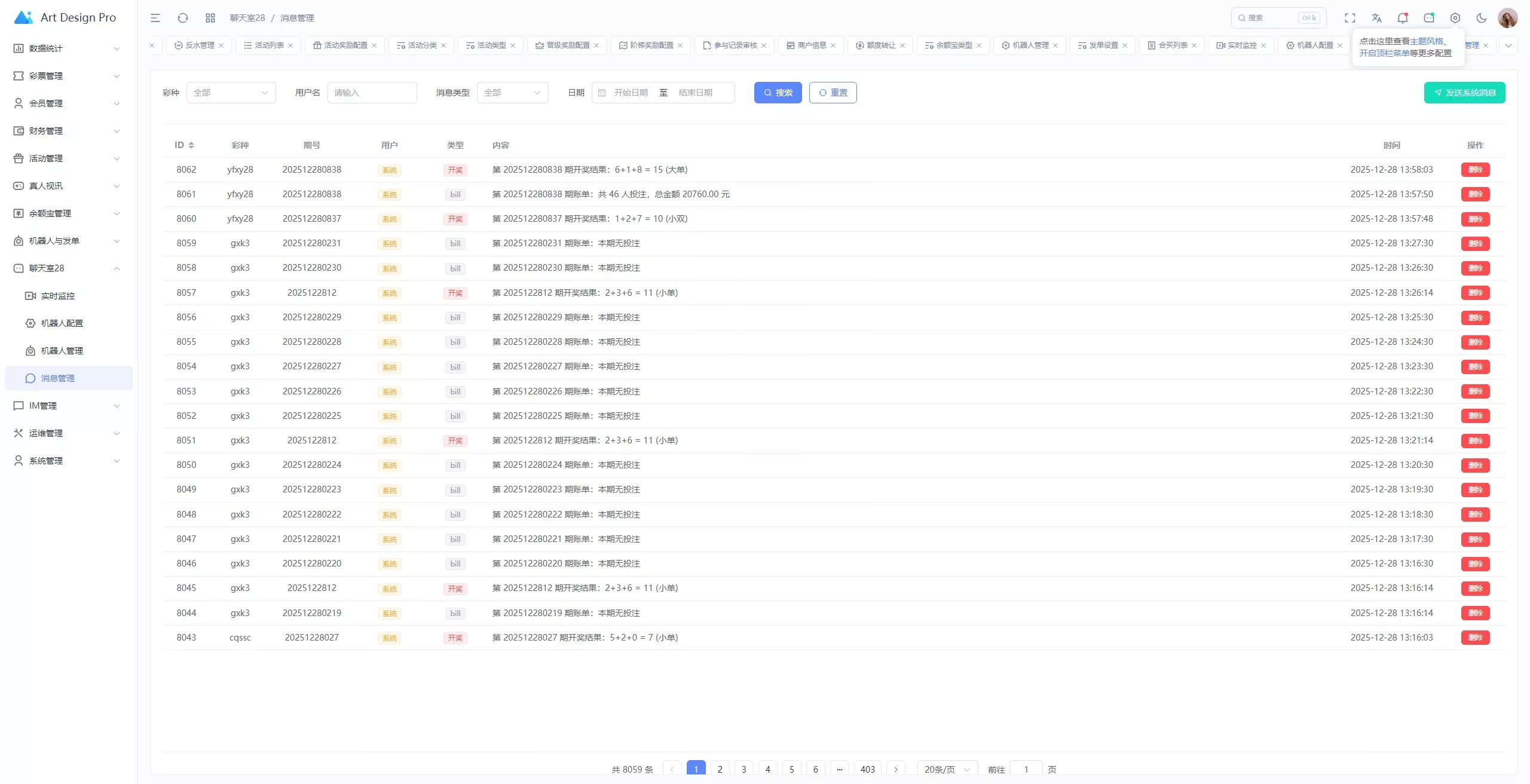1530x784 pixels.
Task: Open the 消息类型 dropdown filter
Action: pyautogui.click(x=512, y=93)
